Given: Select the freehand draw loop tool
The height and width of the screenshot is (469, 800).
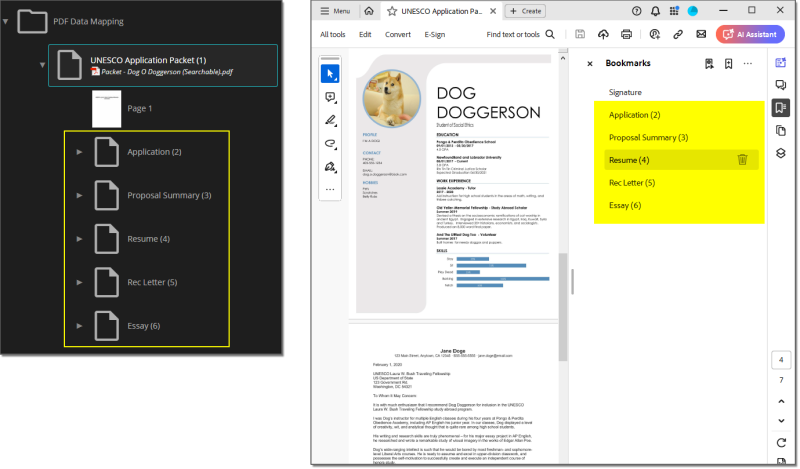Looking at the screenshot, I should coord(330,143).
